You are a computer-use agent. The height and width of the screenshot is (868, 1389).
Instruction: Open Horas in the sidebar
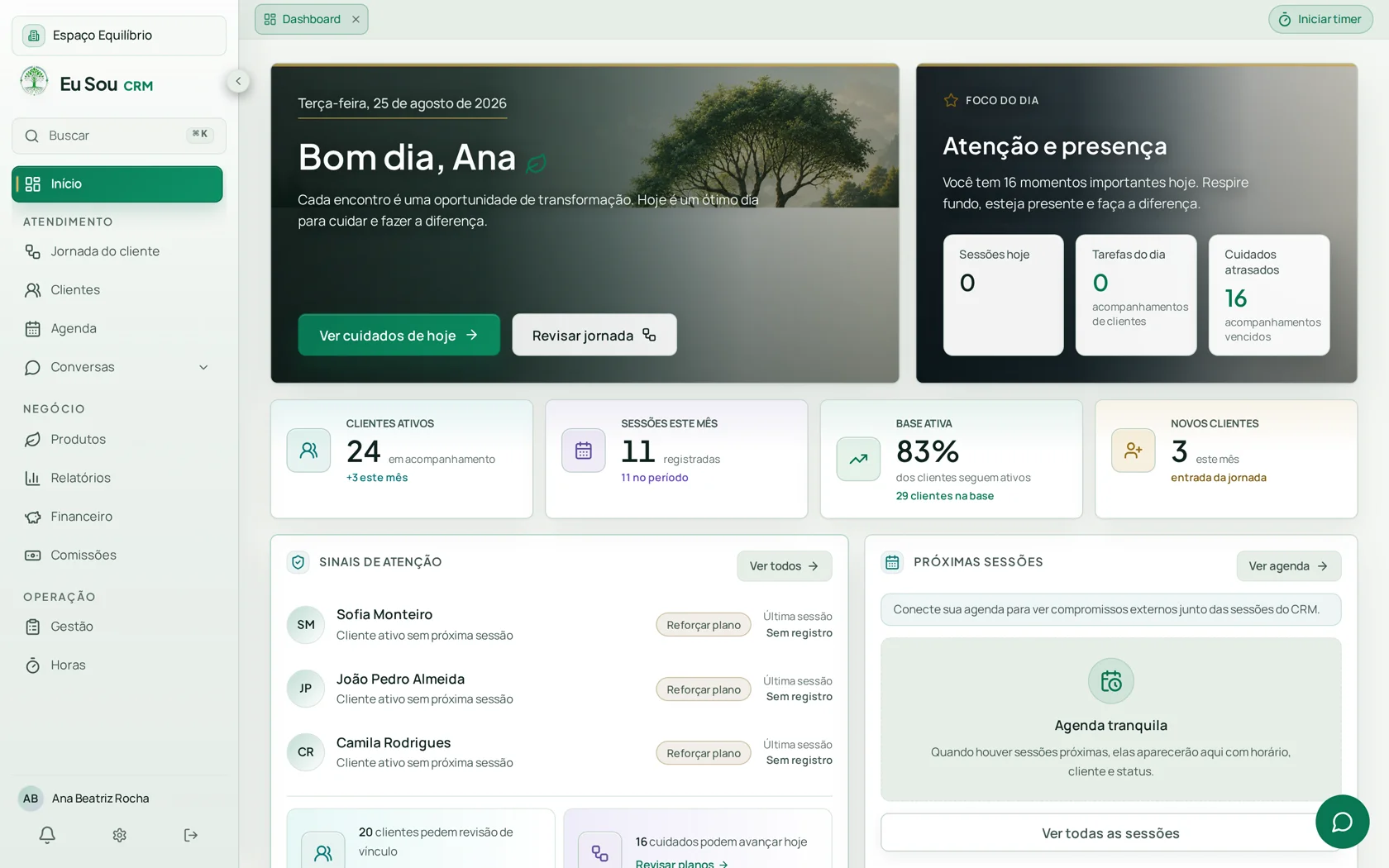[x=117, y=665]
